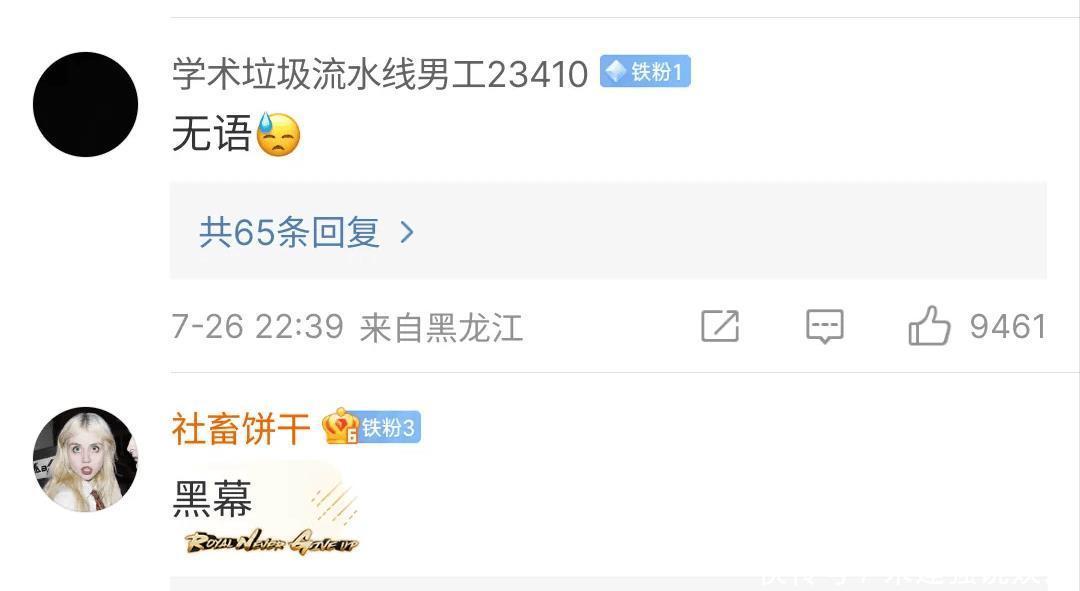Tap the share icon under the 无语 comment
The height and width of the screenshot is (591, 1080).
point(720,326)
